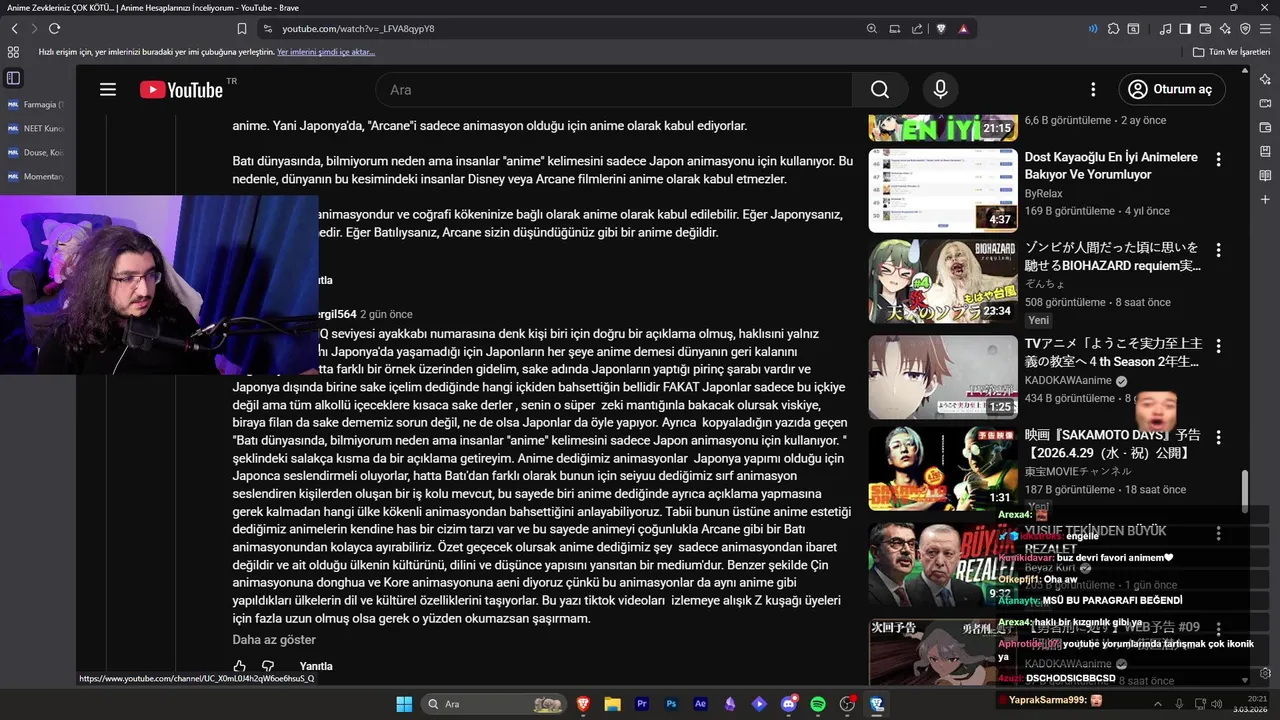Open Brave sidebar add plus icon
1280x720 pixels.
tap(1265, 200)
